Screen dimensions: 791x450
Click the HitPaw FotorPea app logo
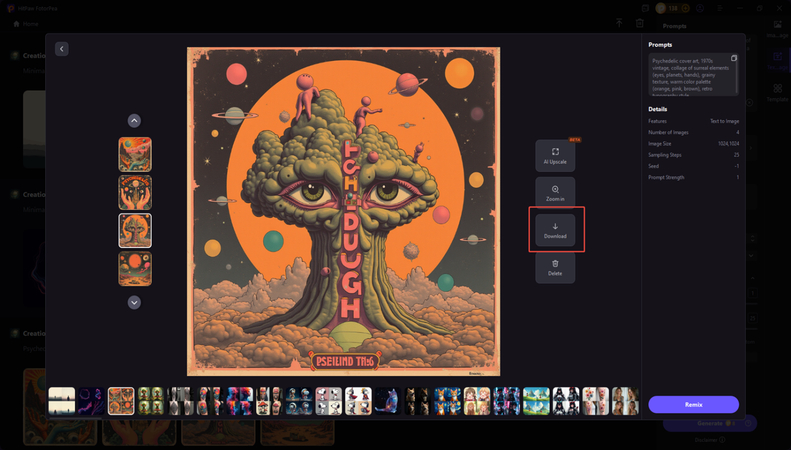11,8
